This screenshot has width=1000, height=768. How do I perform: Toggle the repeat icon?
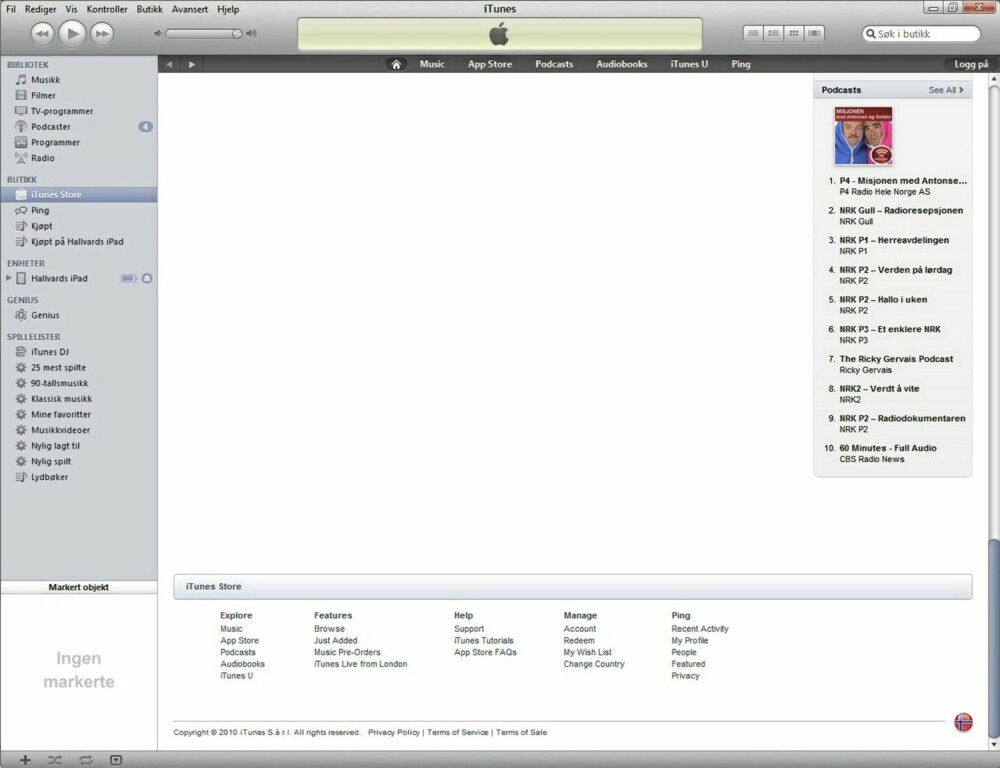click(x=85, y=760)
